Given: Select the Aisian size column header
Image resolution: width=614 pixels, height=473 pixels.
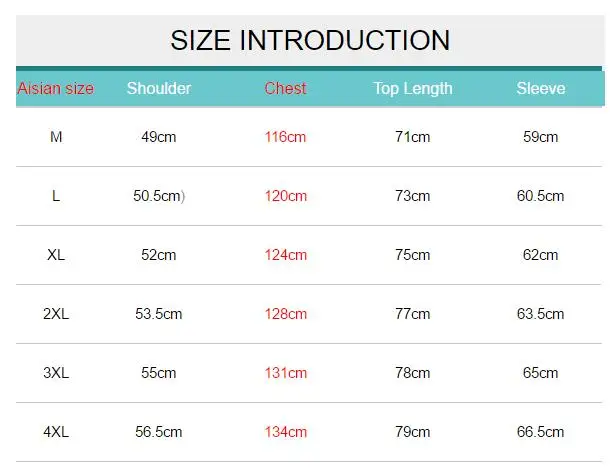Looking at the screenshot, I should click(56, 88).
